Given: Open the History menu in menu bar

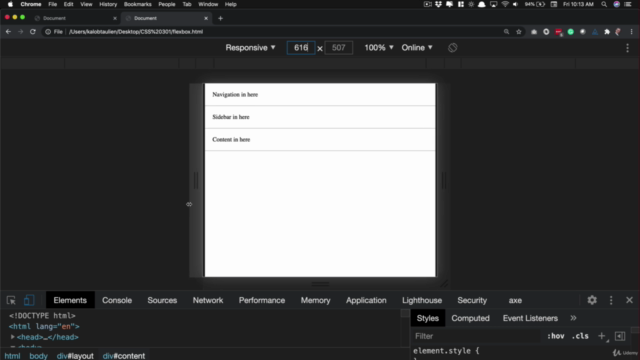Looking at the screenshot, I should coord(108,4).
